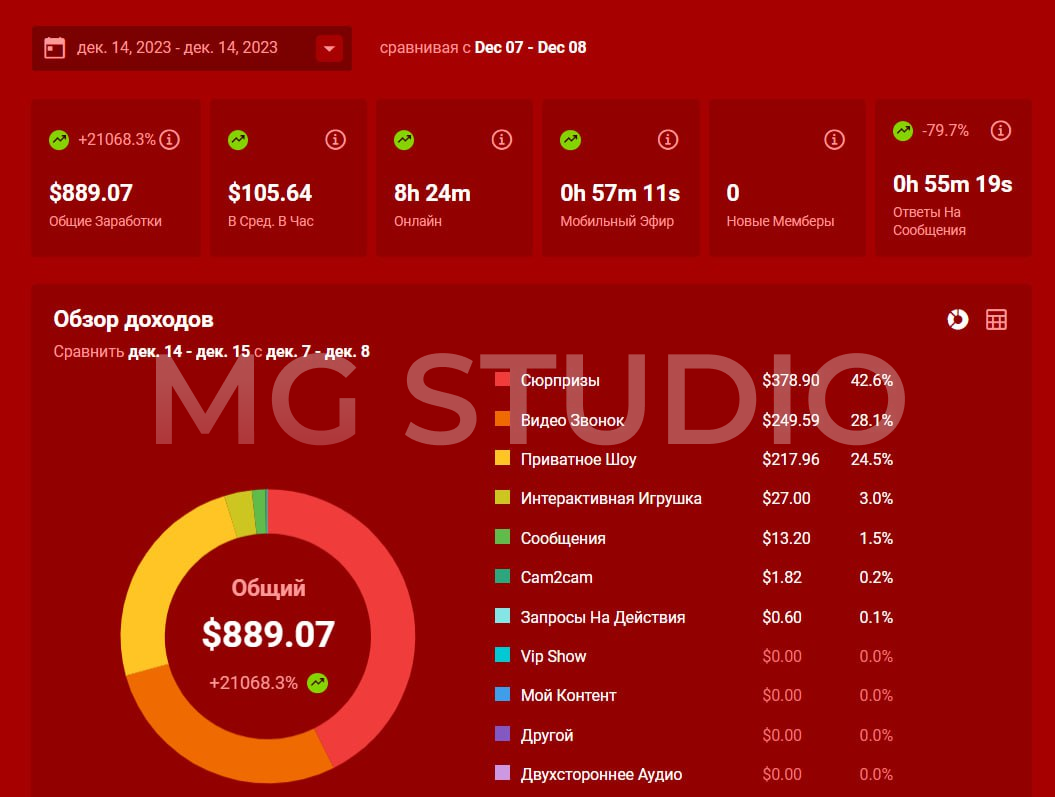Screen dimensions: 1055x797
Task: Switch to table view of income
Action: [996, 319]
